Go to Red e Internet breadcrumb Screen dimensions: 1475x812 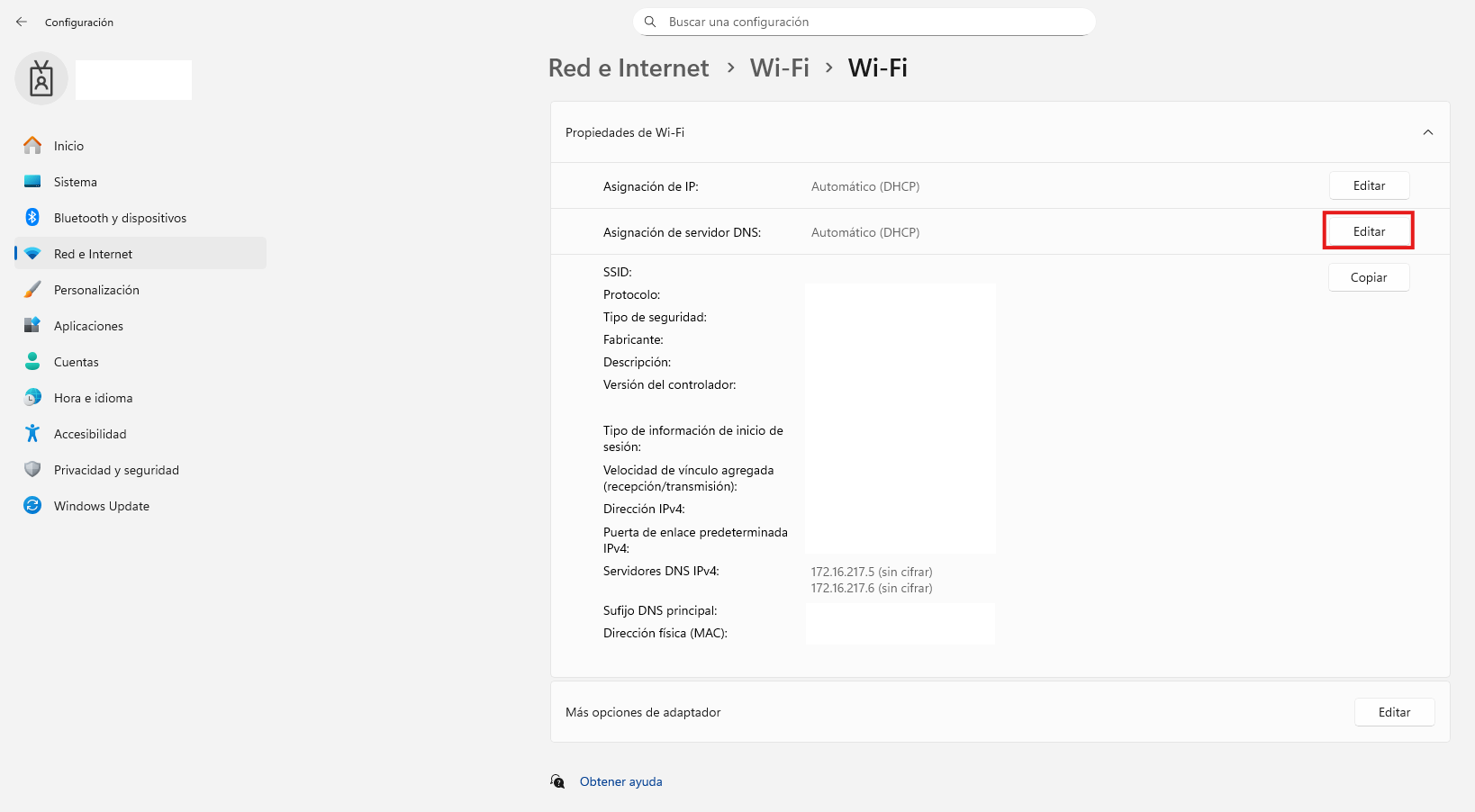coord(629,68)
